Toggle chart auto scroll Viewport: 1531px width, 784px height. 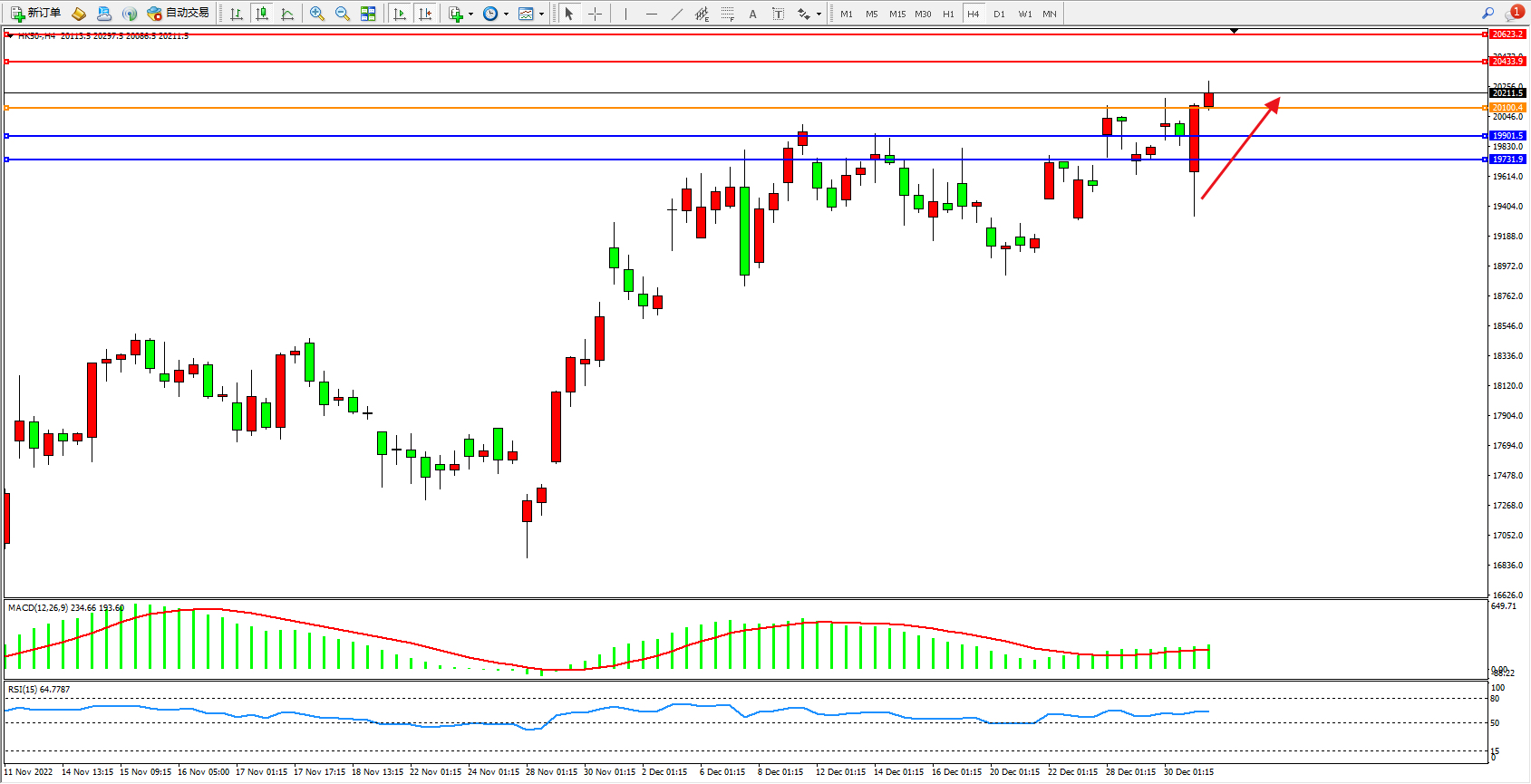pyautogui.click(x=400, y=14)
